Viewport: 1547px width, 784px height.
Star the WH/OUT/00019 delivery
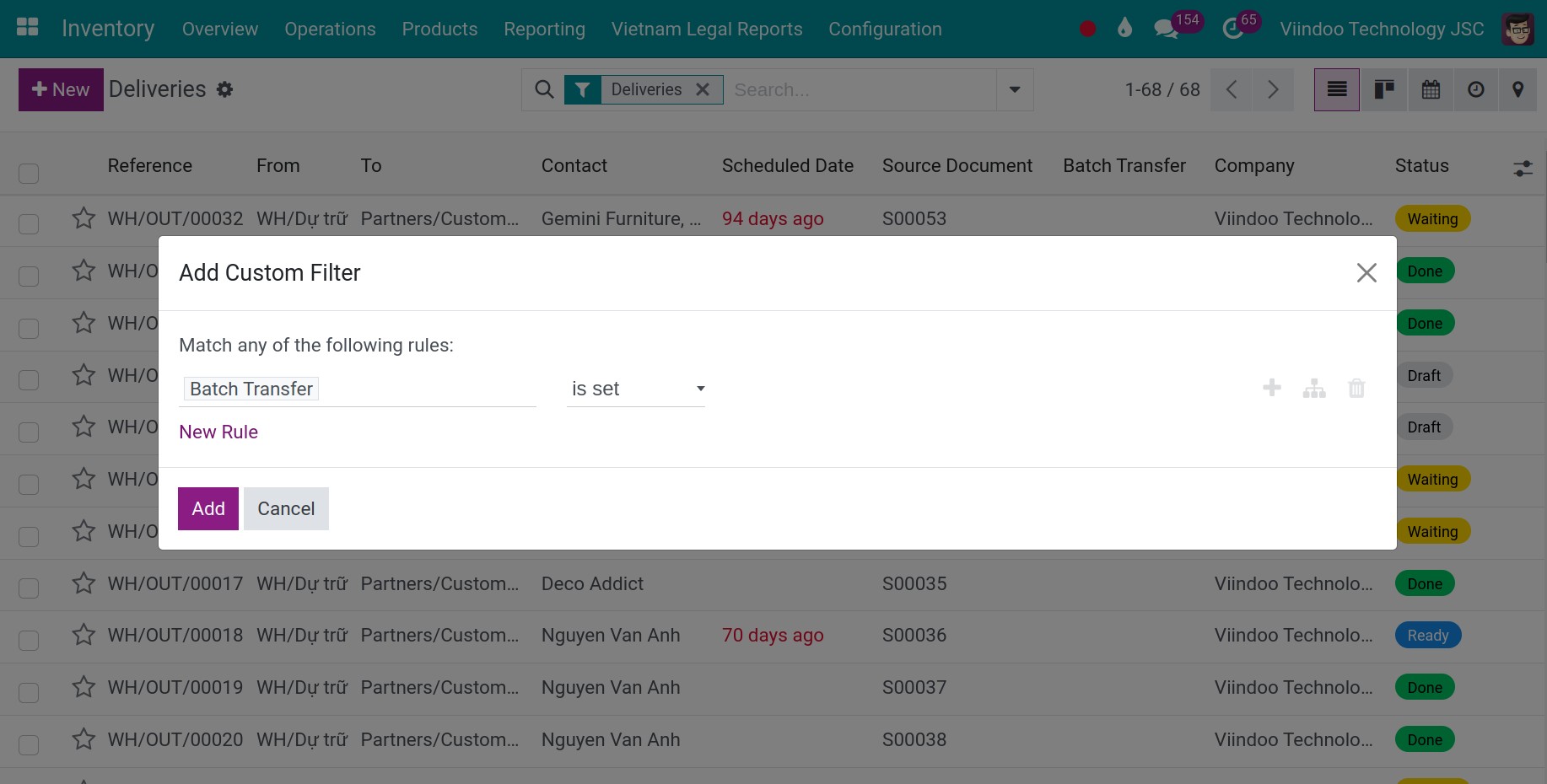(x=84, y=687)
